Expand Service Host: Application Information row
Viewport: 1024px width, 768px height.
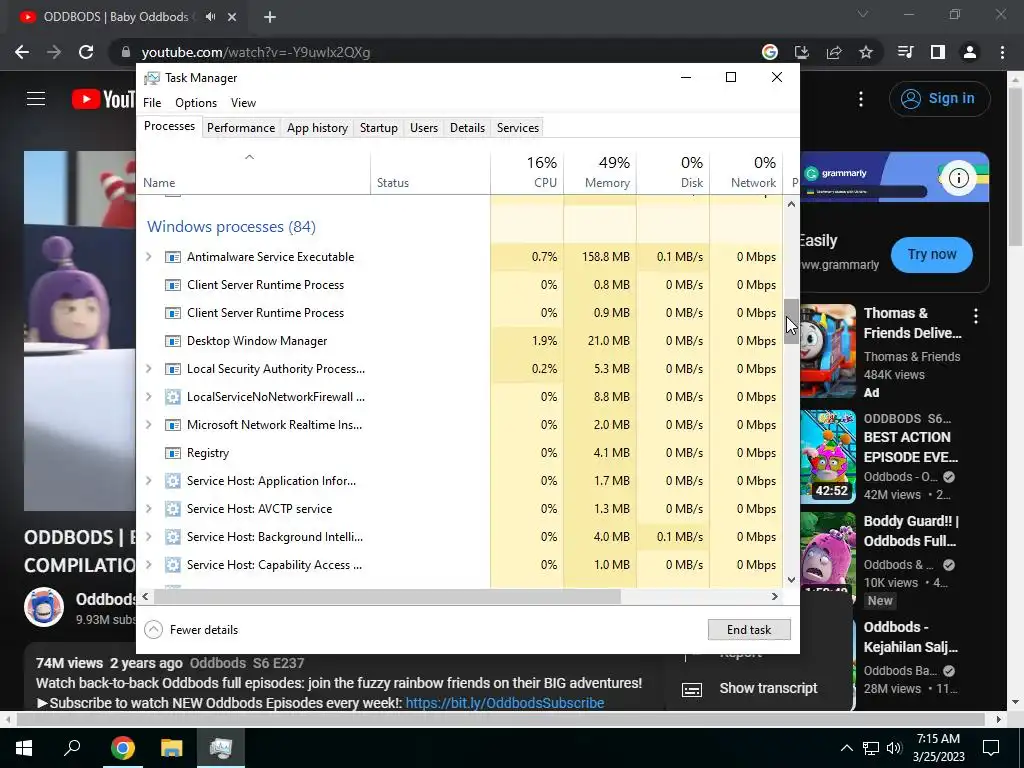click(x=148, y=481)
